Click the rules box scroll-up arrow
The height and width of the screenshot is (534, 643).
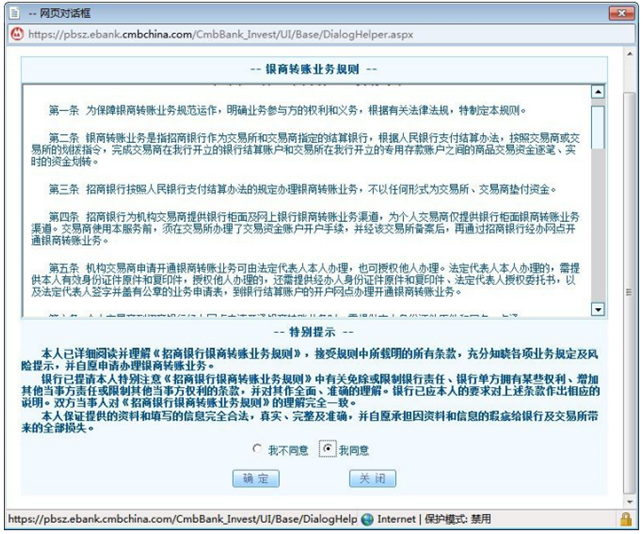(x=598, y=92)
